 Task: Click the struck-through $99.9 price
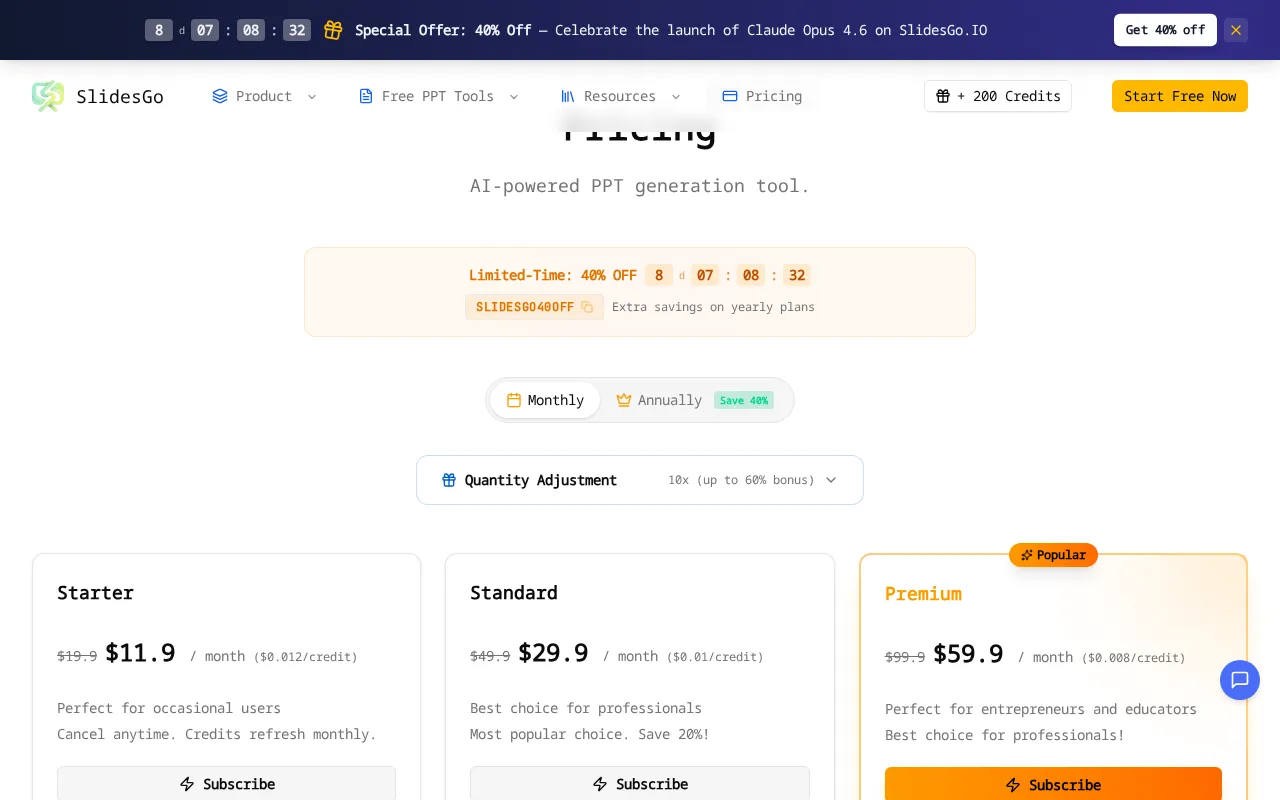tap(905, 657)
